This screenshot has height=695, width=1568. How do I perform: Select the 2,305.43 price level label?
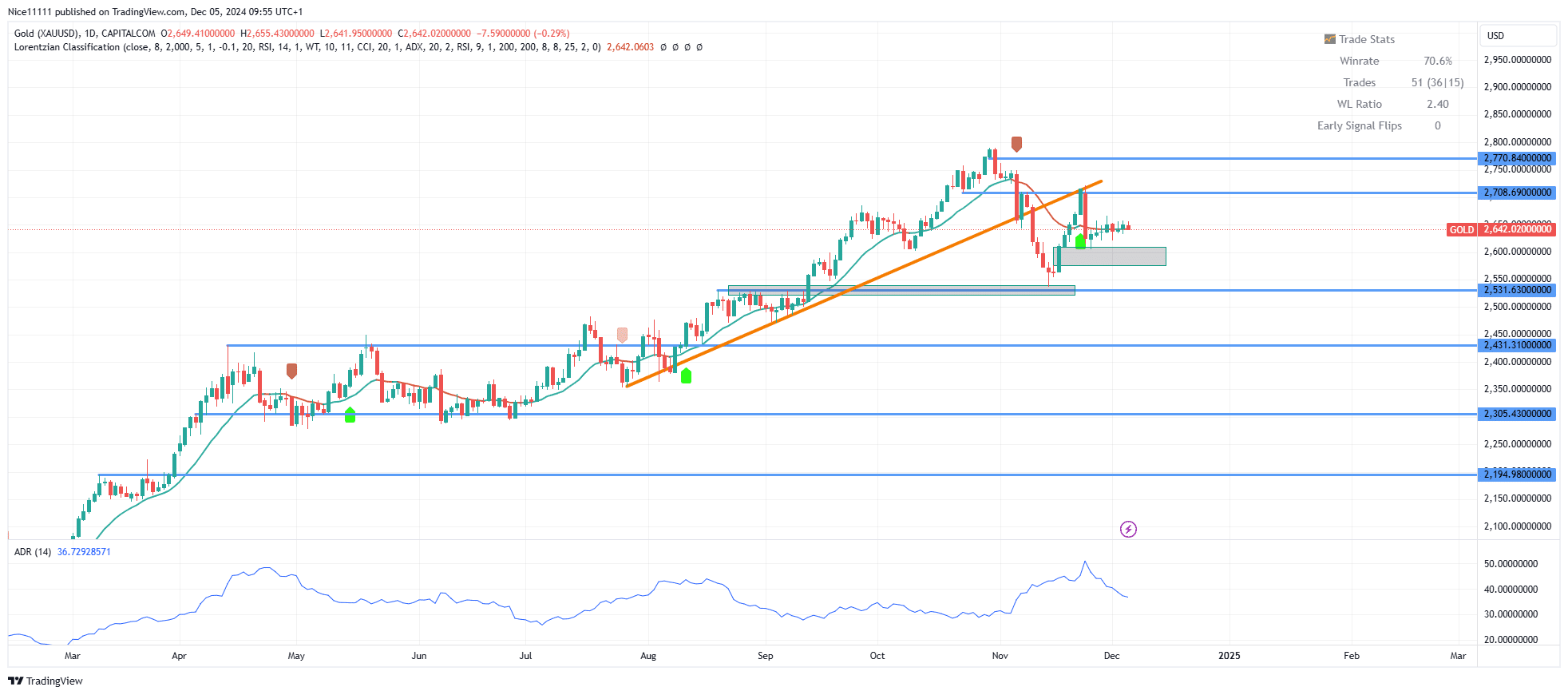pyautogui.click(x=1518, y=414)
